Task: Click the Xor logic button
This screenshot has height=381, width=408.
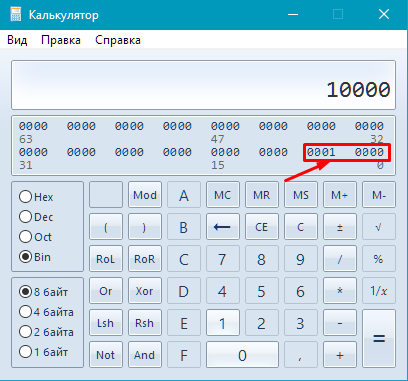Action: 145,291
